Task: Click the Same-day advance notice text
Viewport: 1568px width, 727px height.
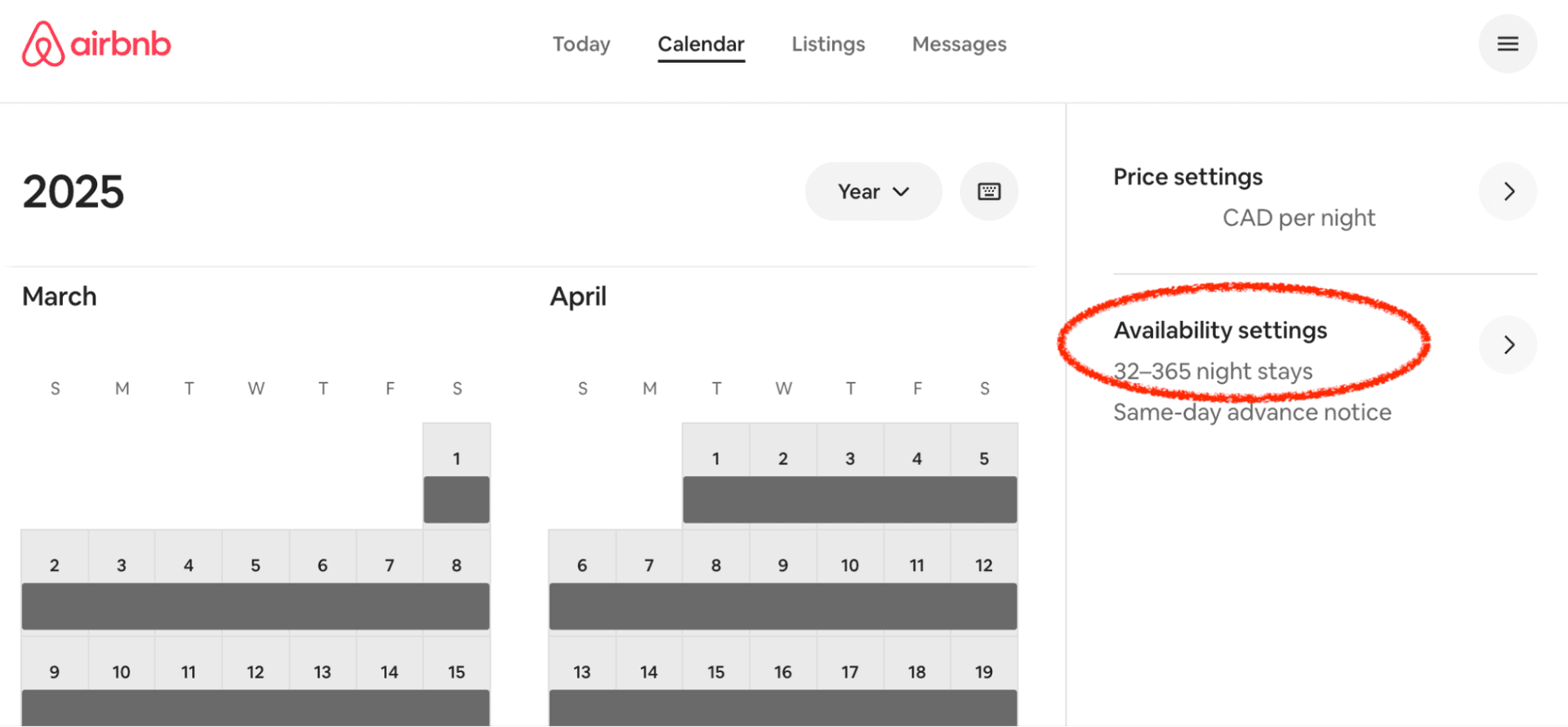Action: point(1252,413)
